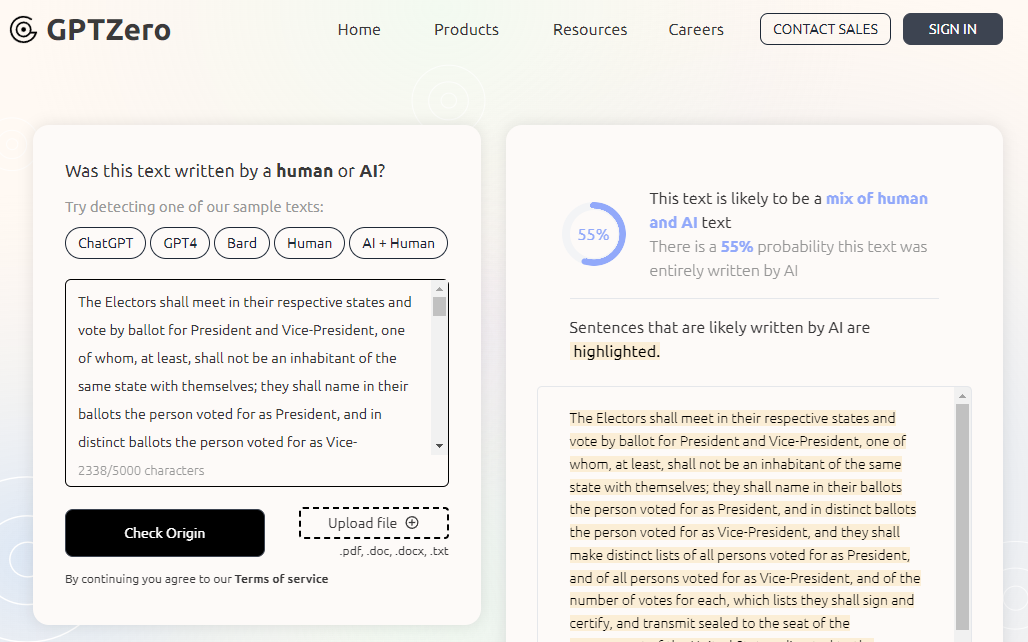Open the Products menu
The image size is (1028, 642).
pos(466,30)
